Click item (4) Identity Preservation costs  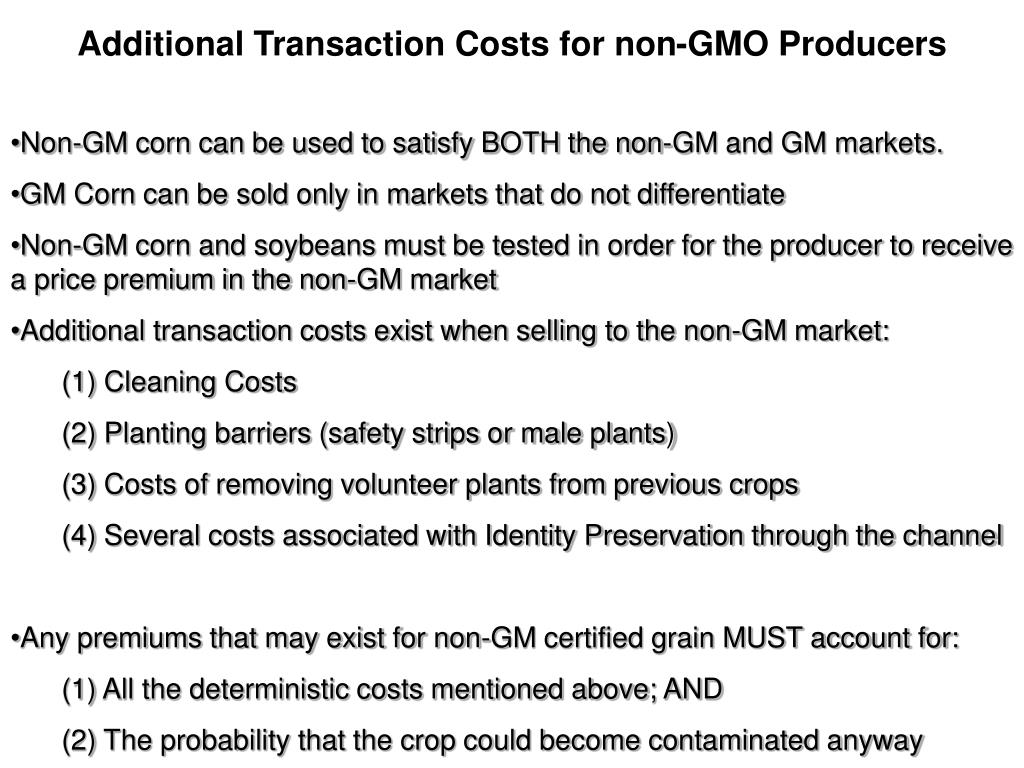pos(532,536)
